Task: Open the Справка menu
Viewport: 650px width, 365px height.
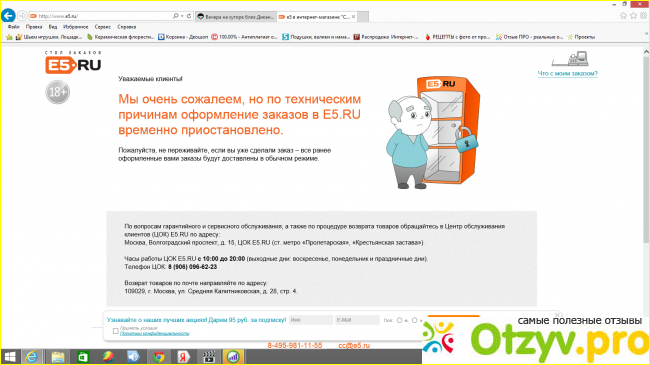Action: click(x=126, y=27)
